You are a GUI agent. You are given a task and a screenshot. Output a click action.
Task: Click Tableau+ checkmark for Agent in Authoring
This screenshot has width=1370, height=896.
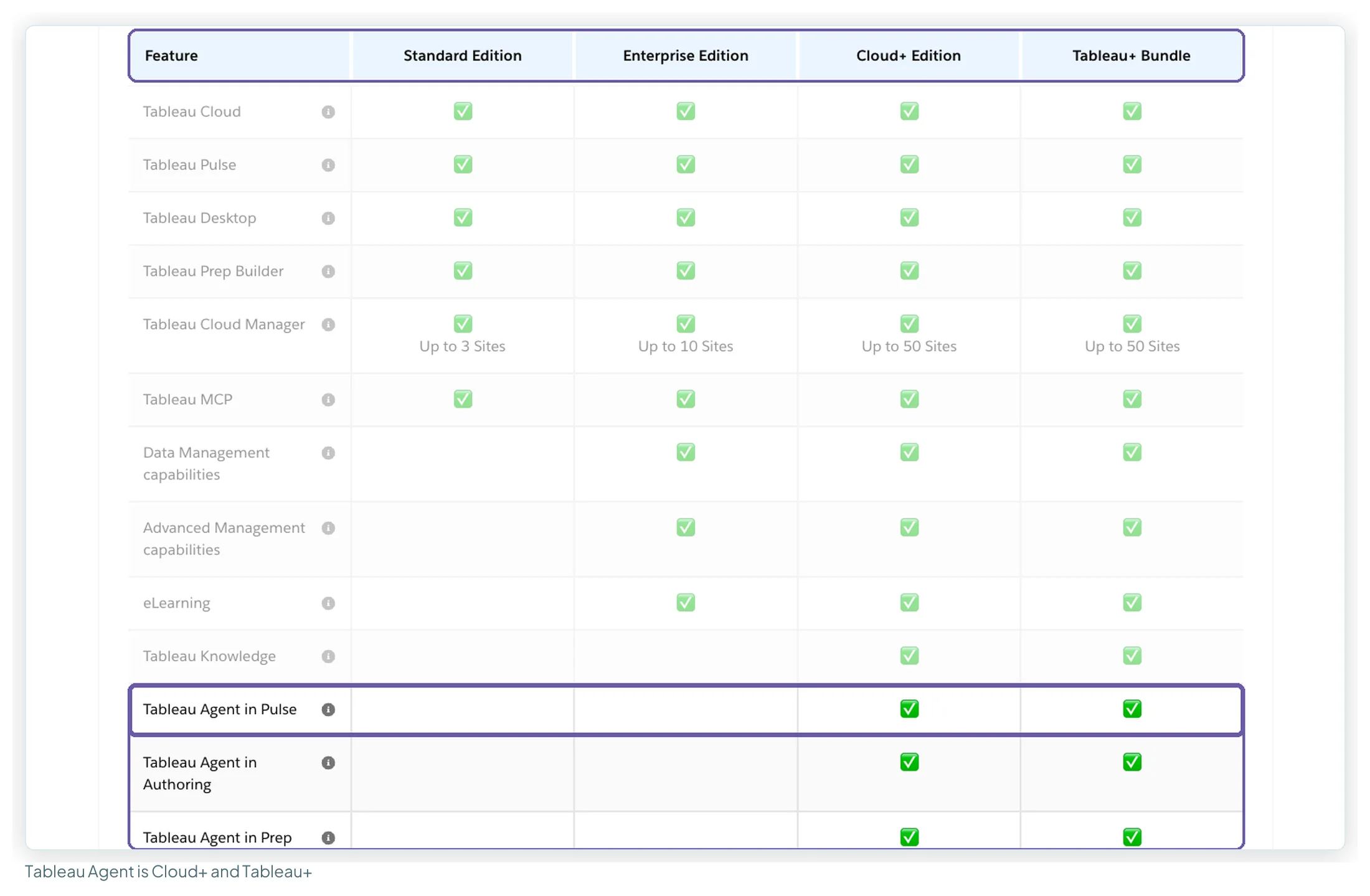pos(1132,762)
